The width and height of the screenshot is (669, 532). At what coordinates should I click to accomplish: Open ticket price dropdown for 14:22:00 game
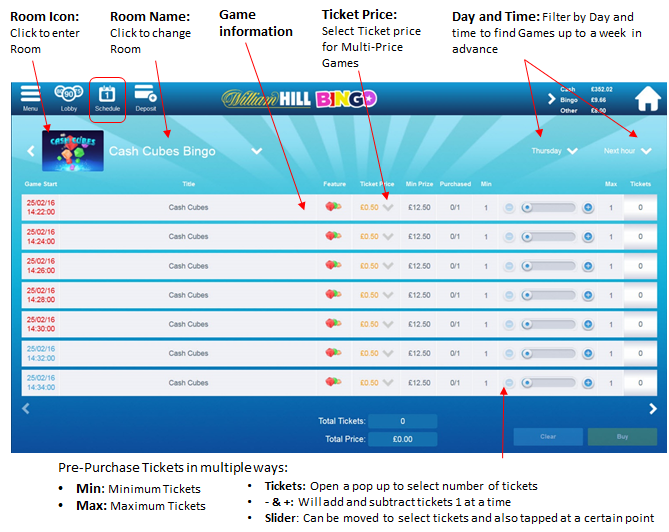pyautogui.click(x=388, y=207)
